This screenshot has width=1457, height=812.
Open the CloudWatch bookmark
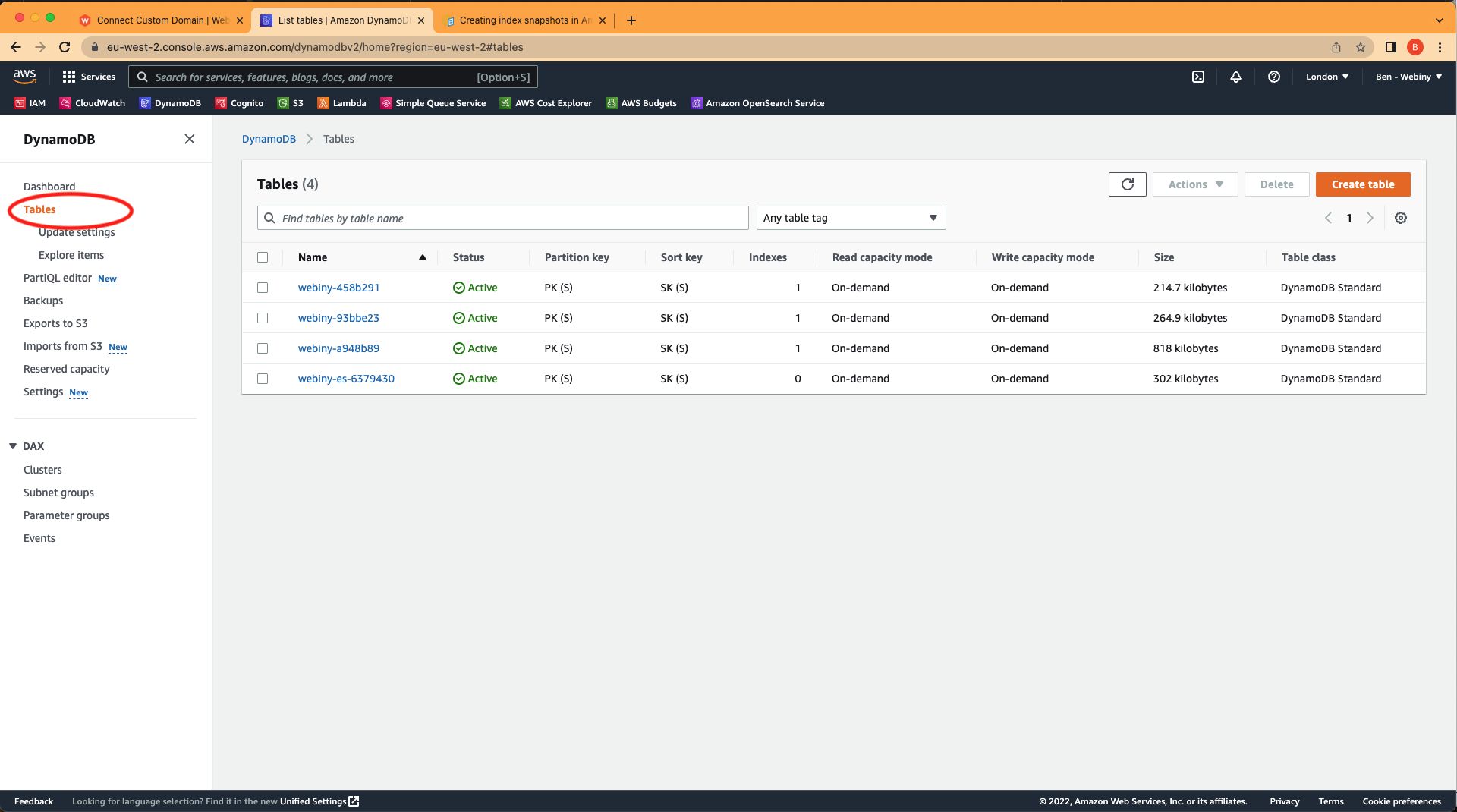pyautogui.click(x=92, y=103)
